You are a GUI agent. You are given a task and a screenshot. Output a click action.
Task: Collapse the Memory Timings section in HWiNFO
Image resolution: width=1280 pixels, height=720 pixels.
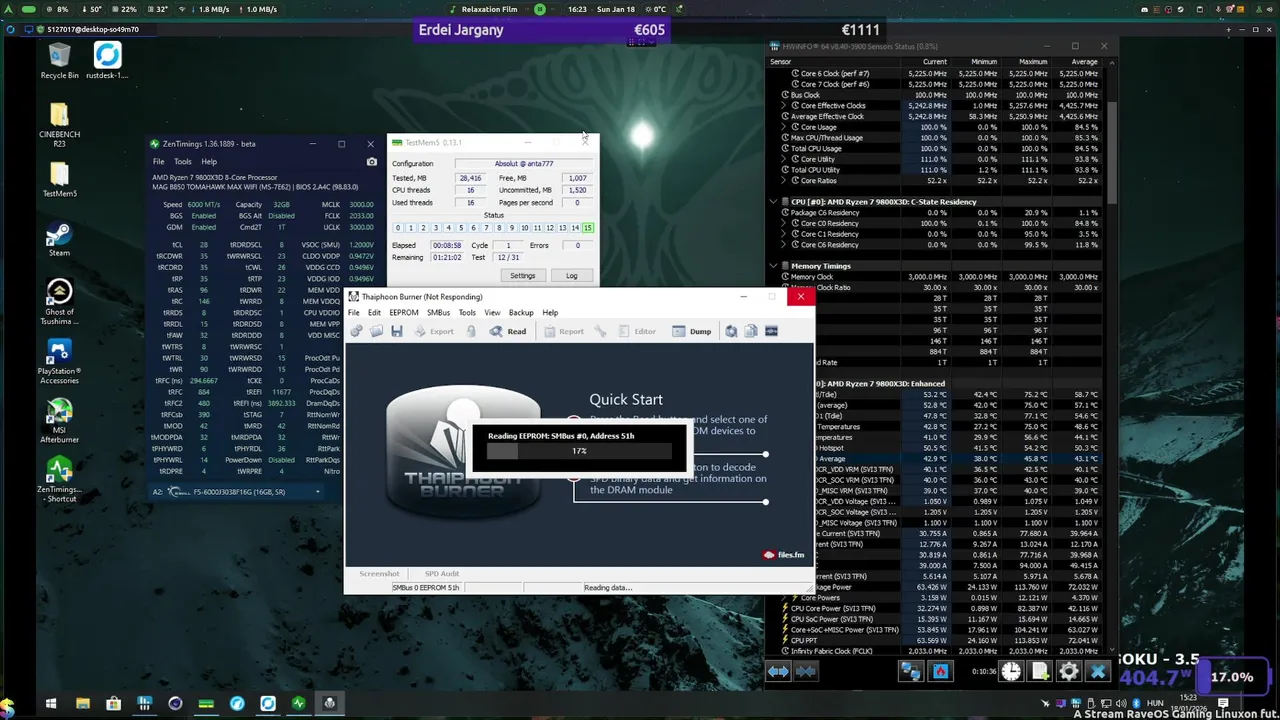tap(773, 266)
